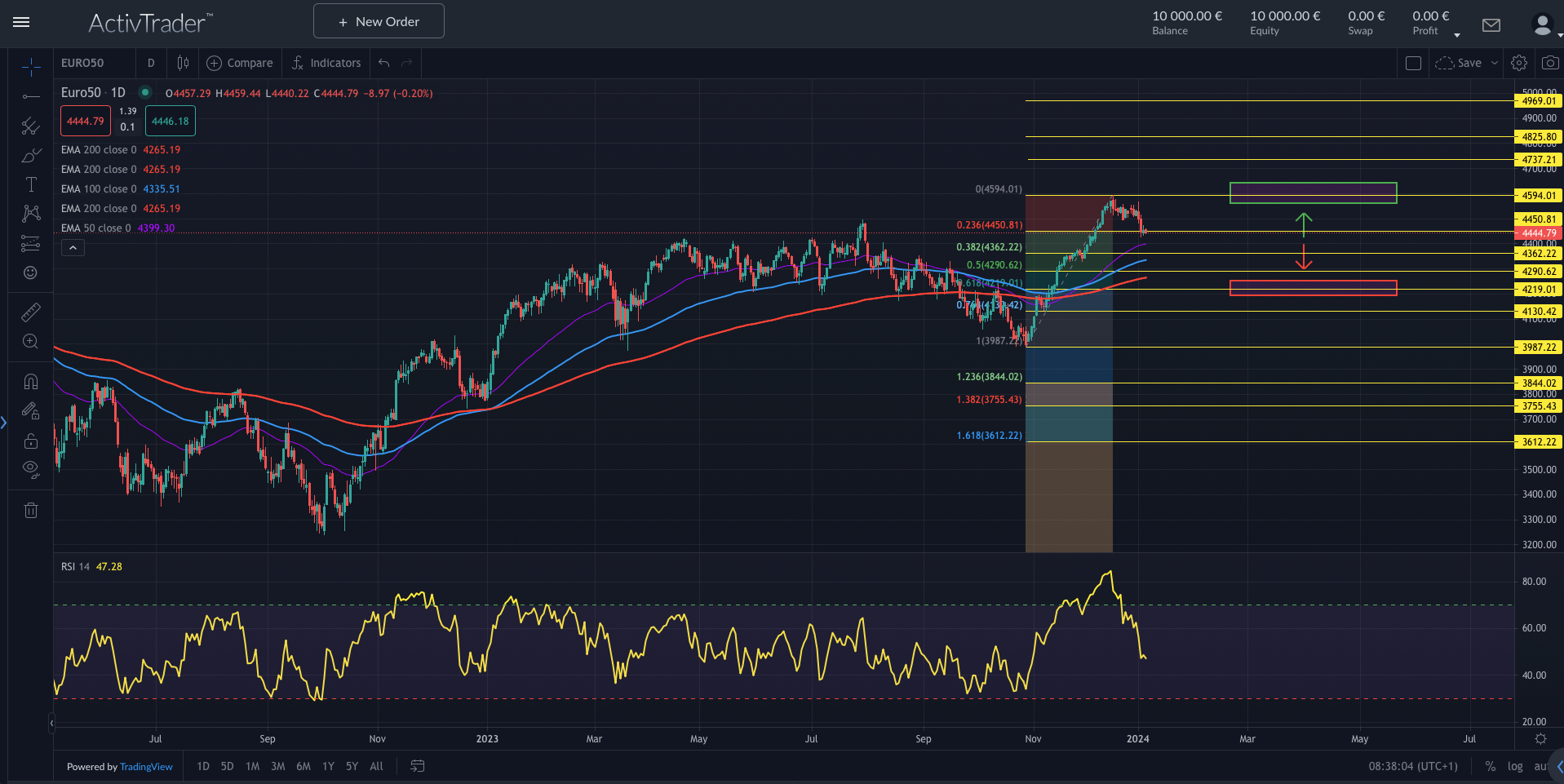Hide all drawings with the eye toggle

30,468
